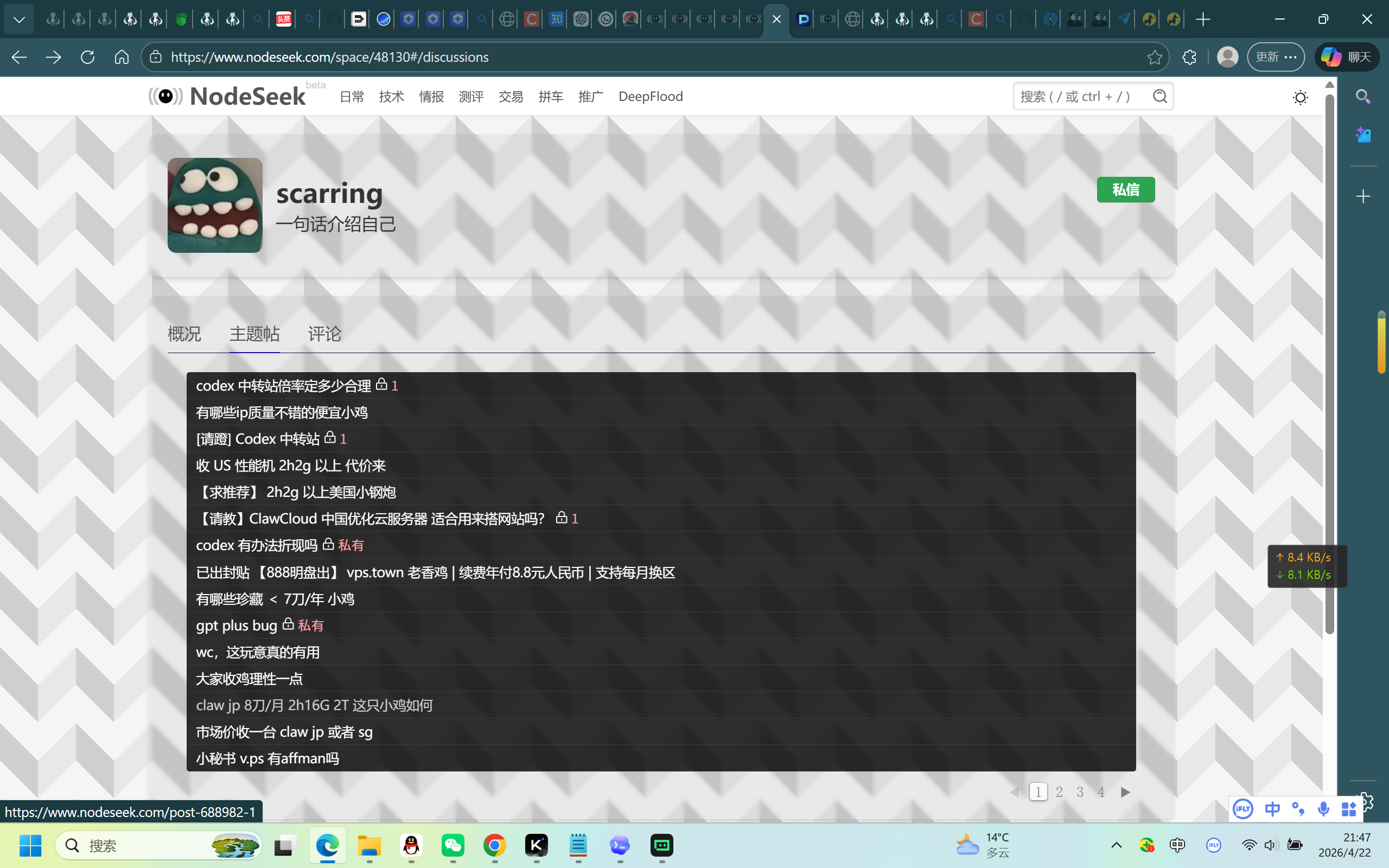Screen dimensions: 1389x868
Task: Close the active browser tab
Action: (776, 20)
